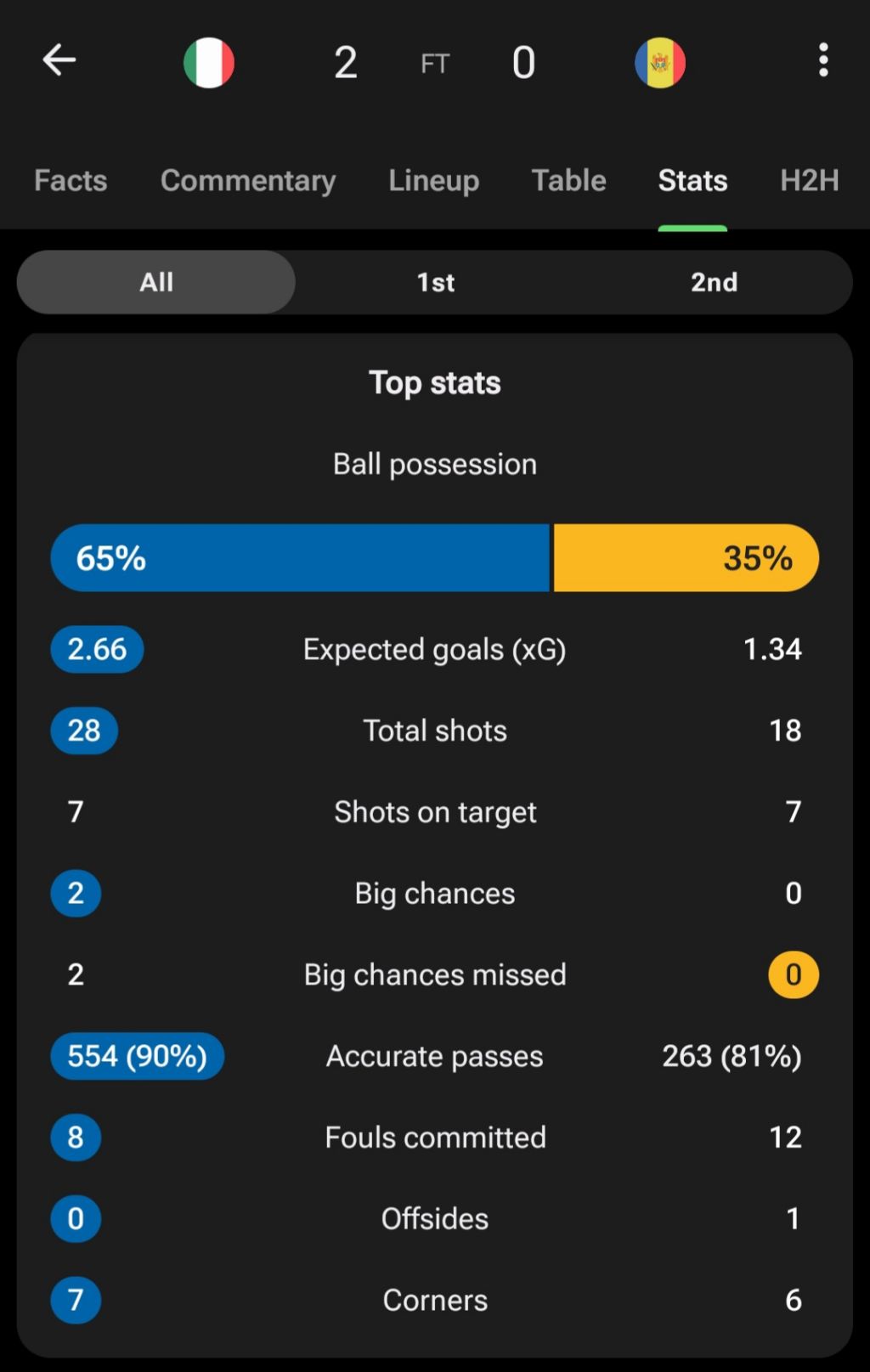Tap the 554 (90%) accurate passes badge
870x1372 pixels.
(x=137, y=1056)
